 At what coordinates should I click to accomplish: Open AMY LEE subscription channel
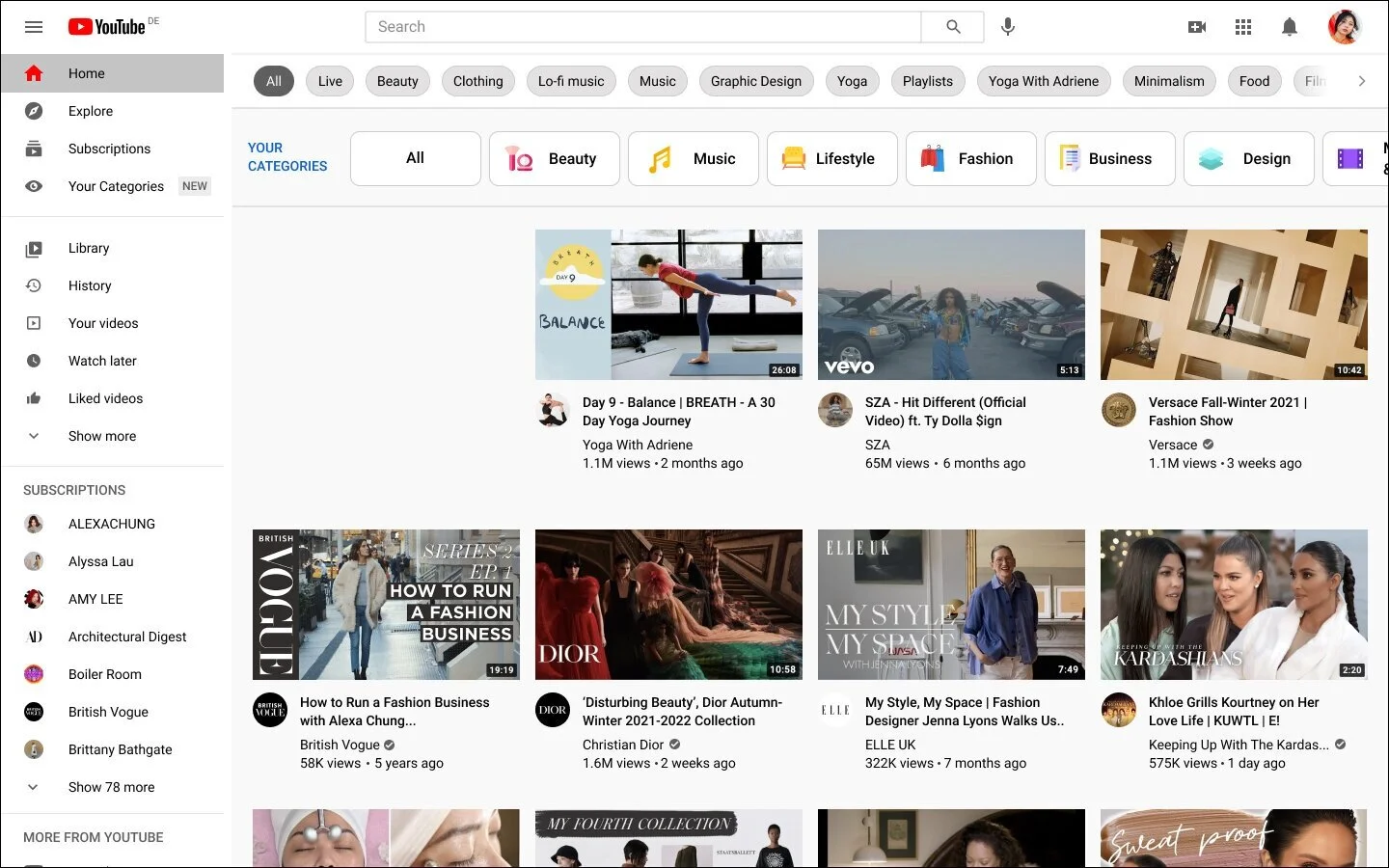click(x=112, y=599)
